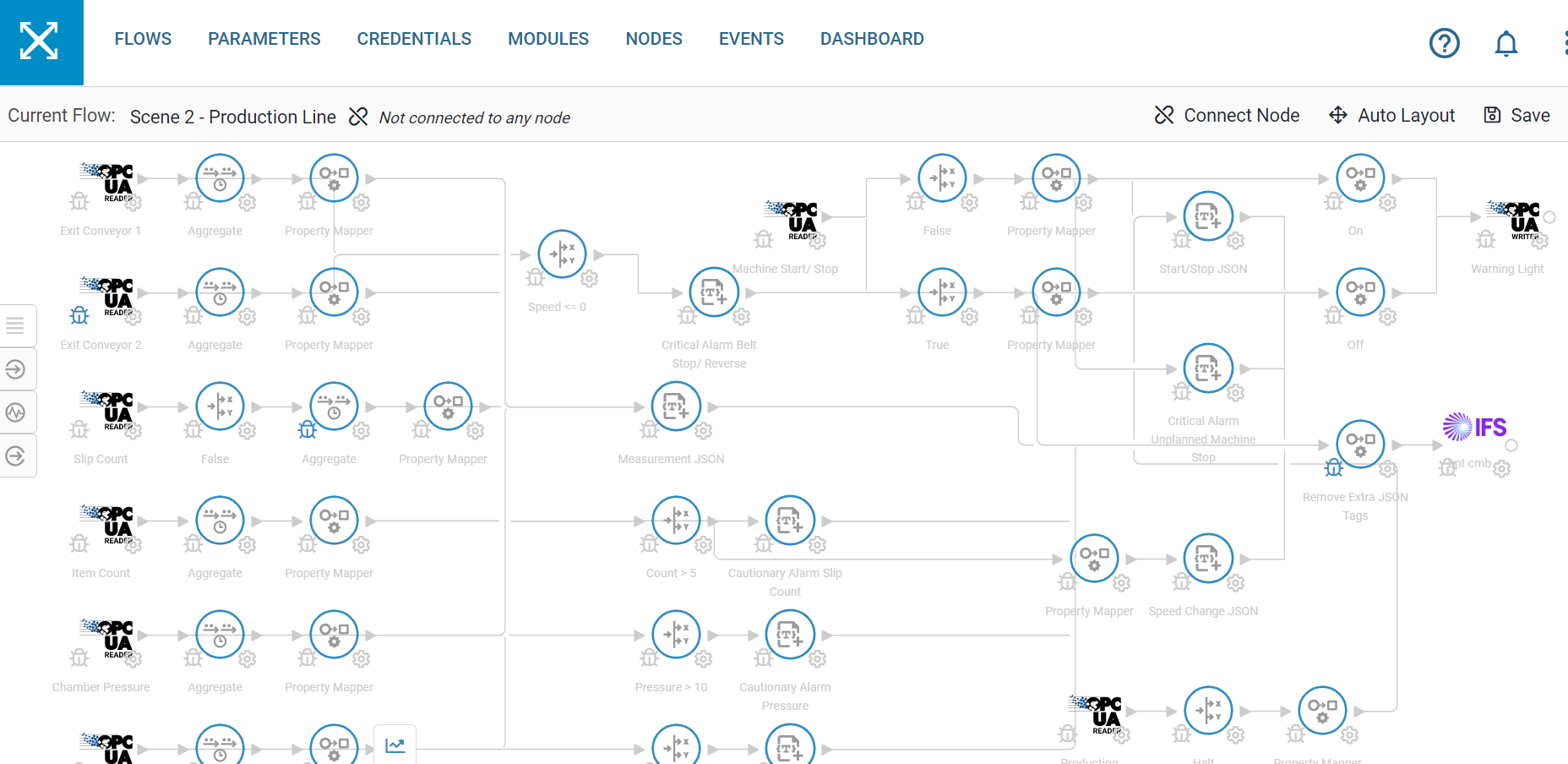
Task: Go to the Credentials tab
Action: tap(414, 39)
